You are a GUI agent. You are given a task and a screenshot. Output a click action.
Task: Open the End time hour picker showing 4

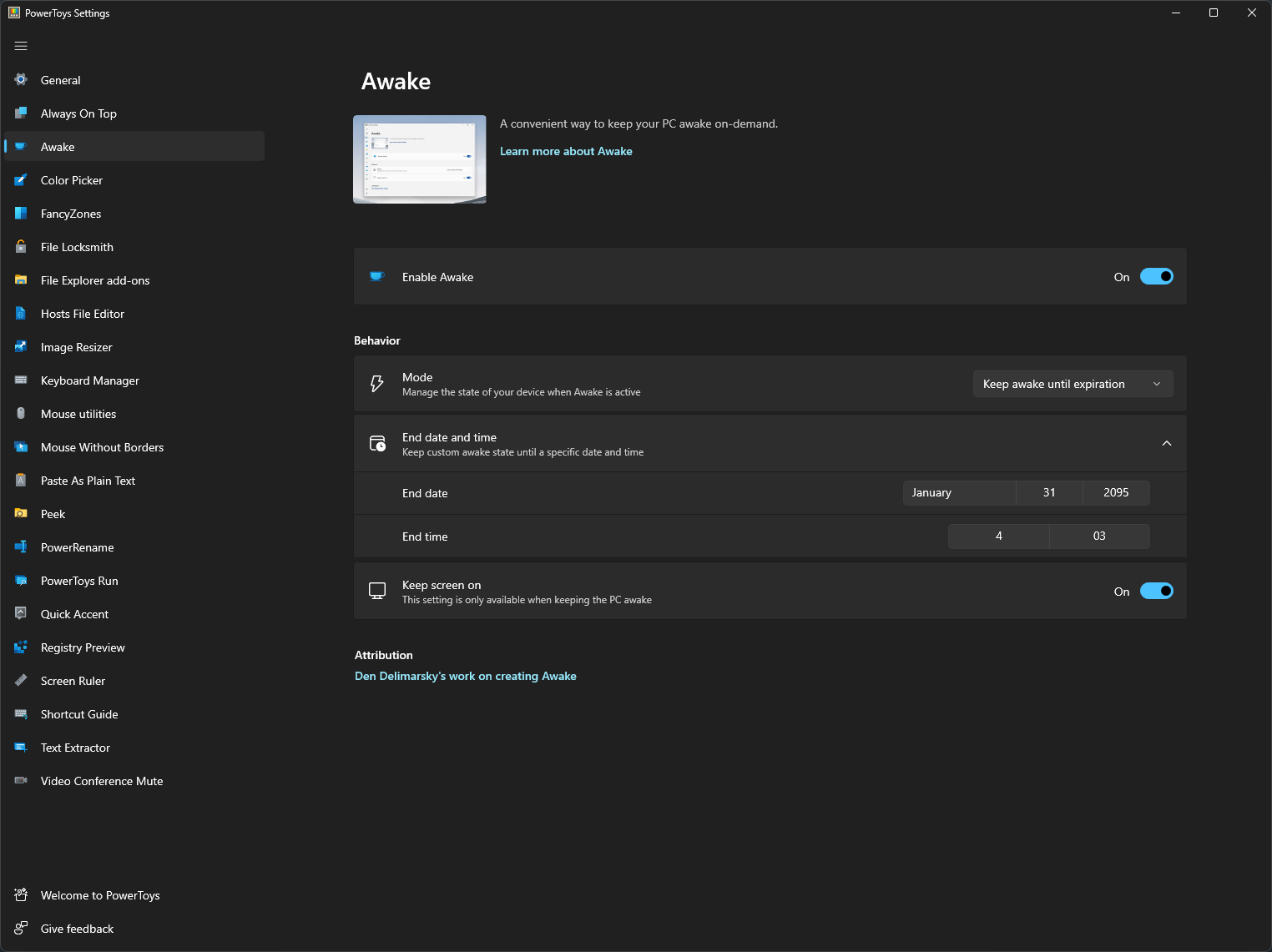click(x=998, y=536)
